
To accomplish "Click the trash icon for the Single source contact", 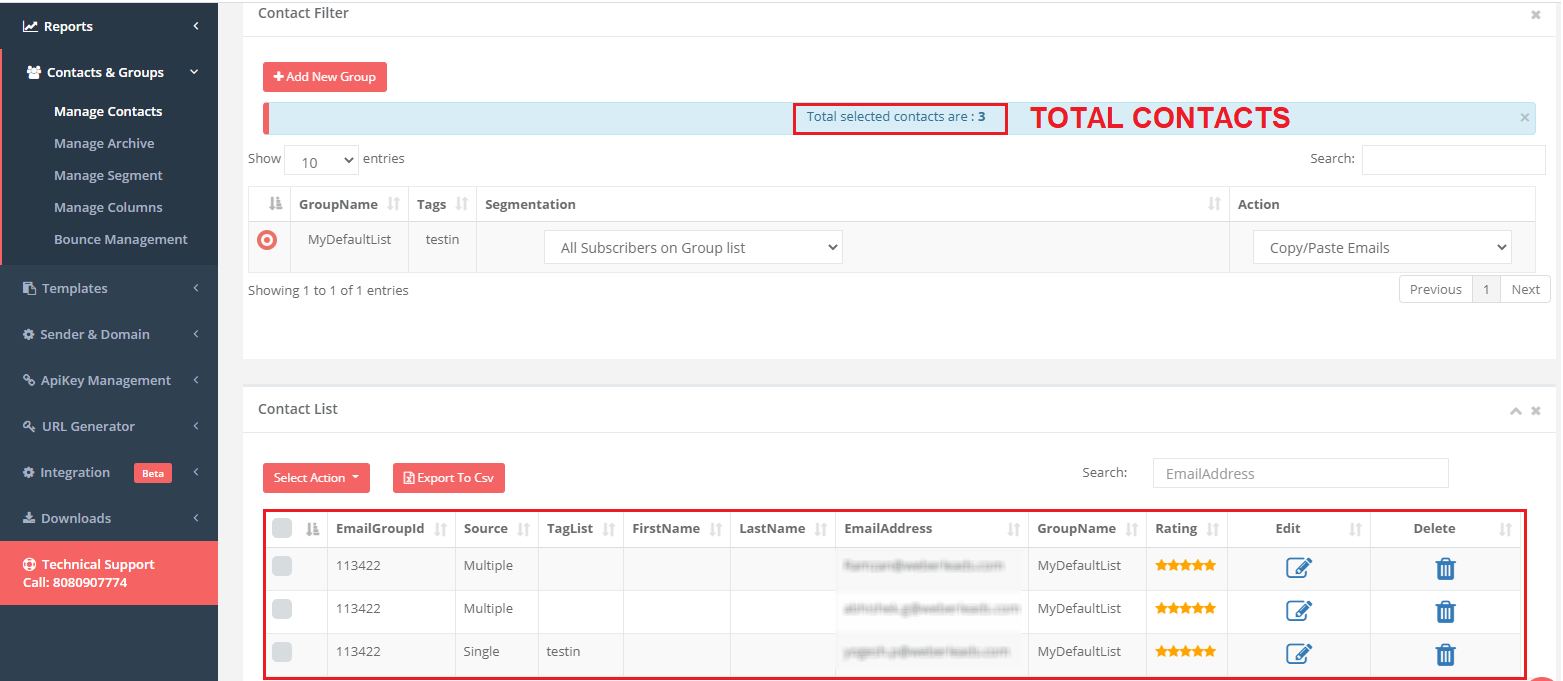I will tap(1445, 654).
